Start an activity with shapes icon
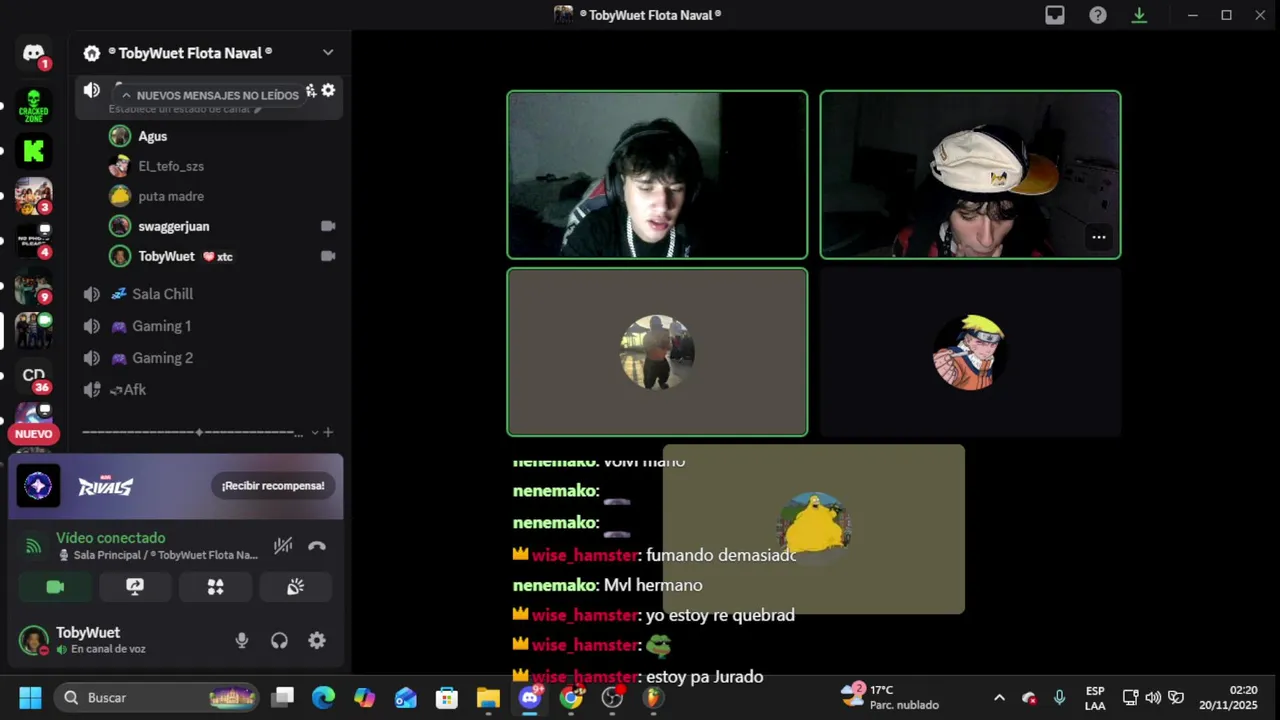The width and height of the screenshot is (1280, 720). click(215, 587)
